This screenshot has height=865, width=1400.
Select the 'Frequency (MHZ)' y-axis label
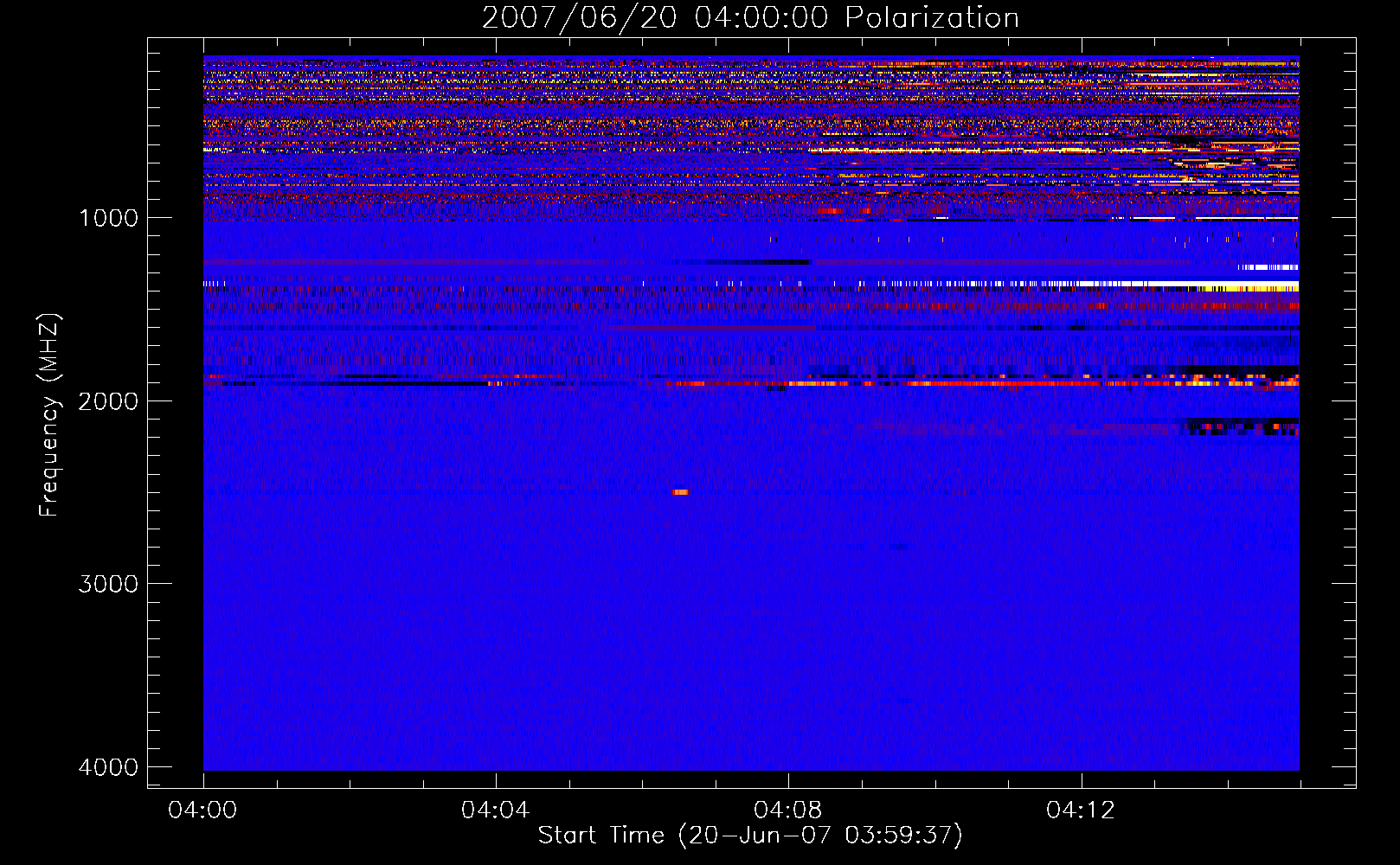[49, 415]
